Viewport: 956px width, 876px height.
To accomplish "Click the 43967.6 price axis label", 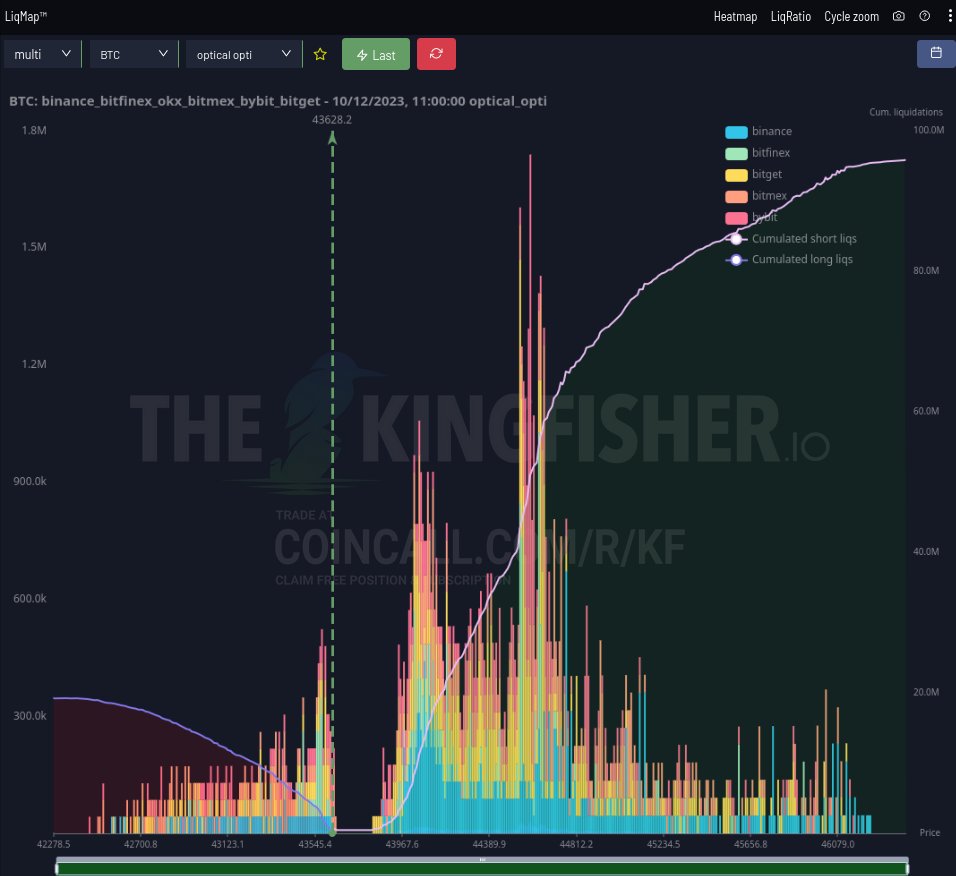I will (x=402, y=844).
